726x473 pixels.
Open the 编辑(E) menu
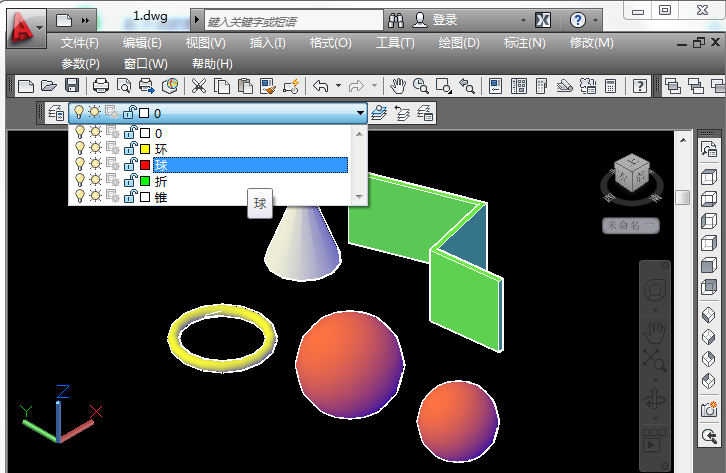click(x=142, y=43)
